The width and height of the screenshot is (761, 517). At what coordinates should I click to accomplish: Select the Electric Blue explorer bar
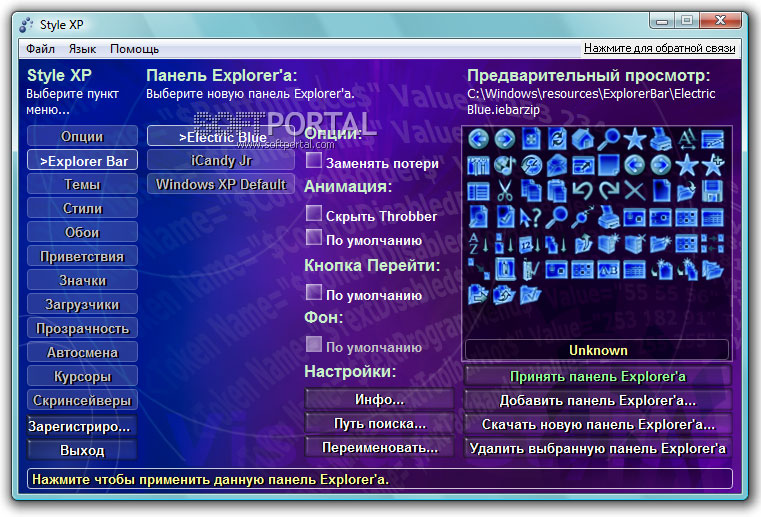[x=221, y=136]
